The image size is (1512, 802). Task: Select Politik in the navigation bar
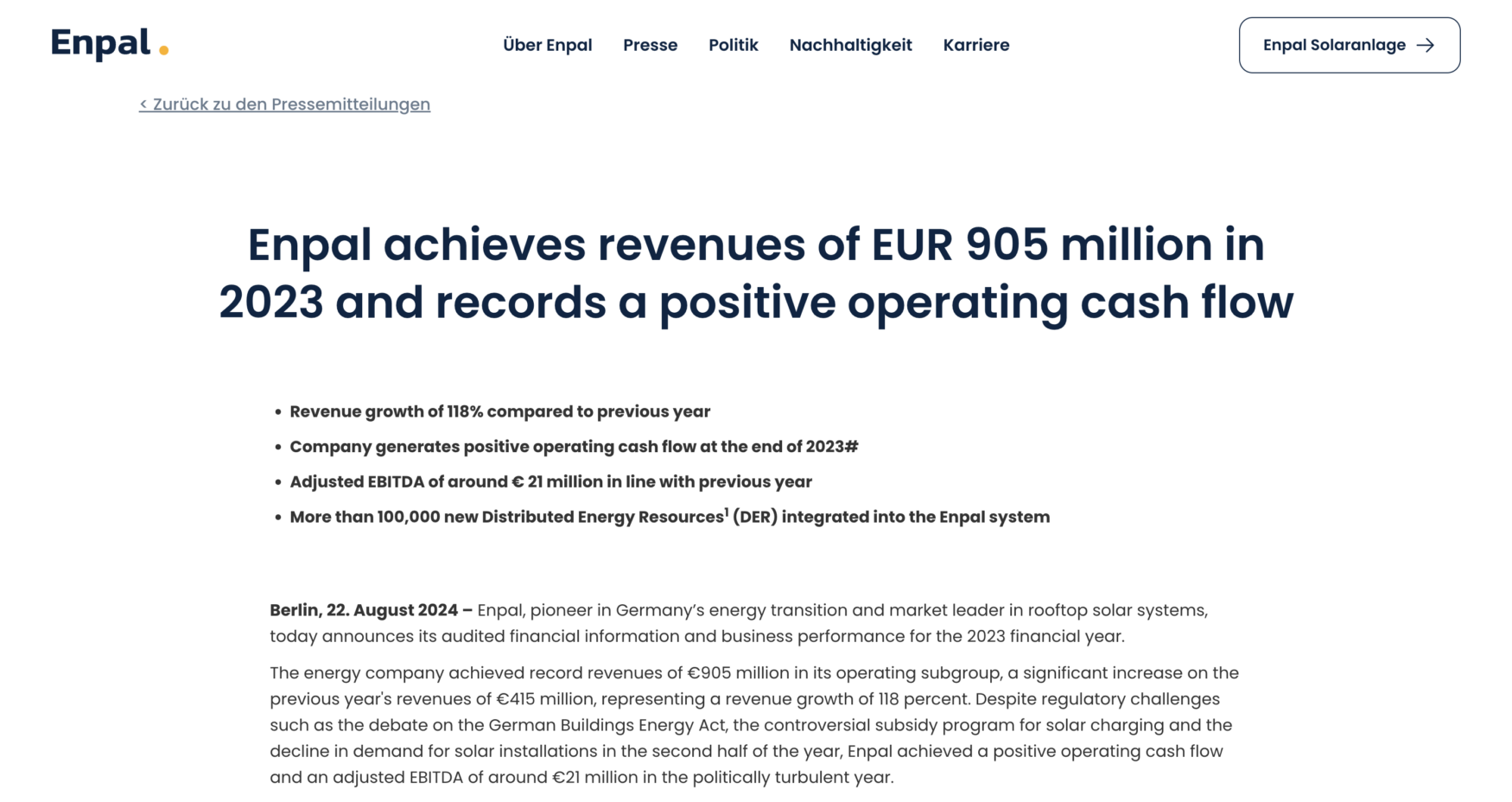point(733,45)
